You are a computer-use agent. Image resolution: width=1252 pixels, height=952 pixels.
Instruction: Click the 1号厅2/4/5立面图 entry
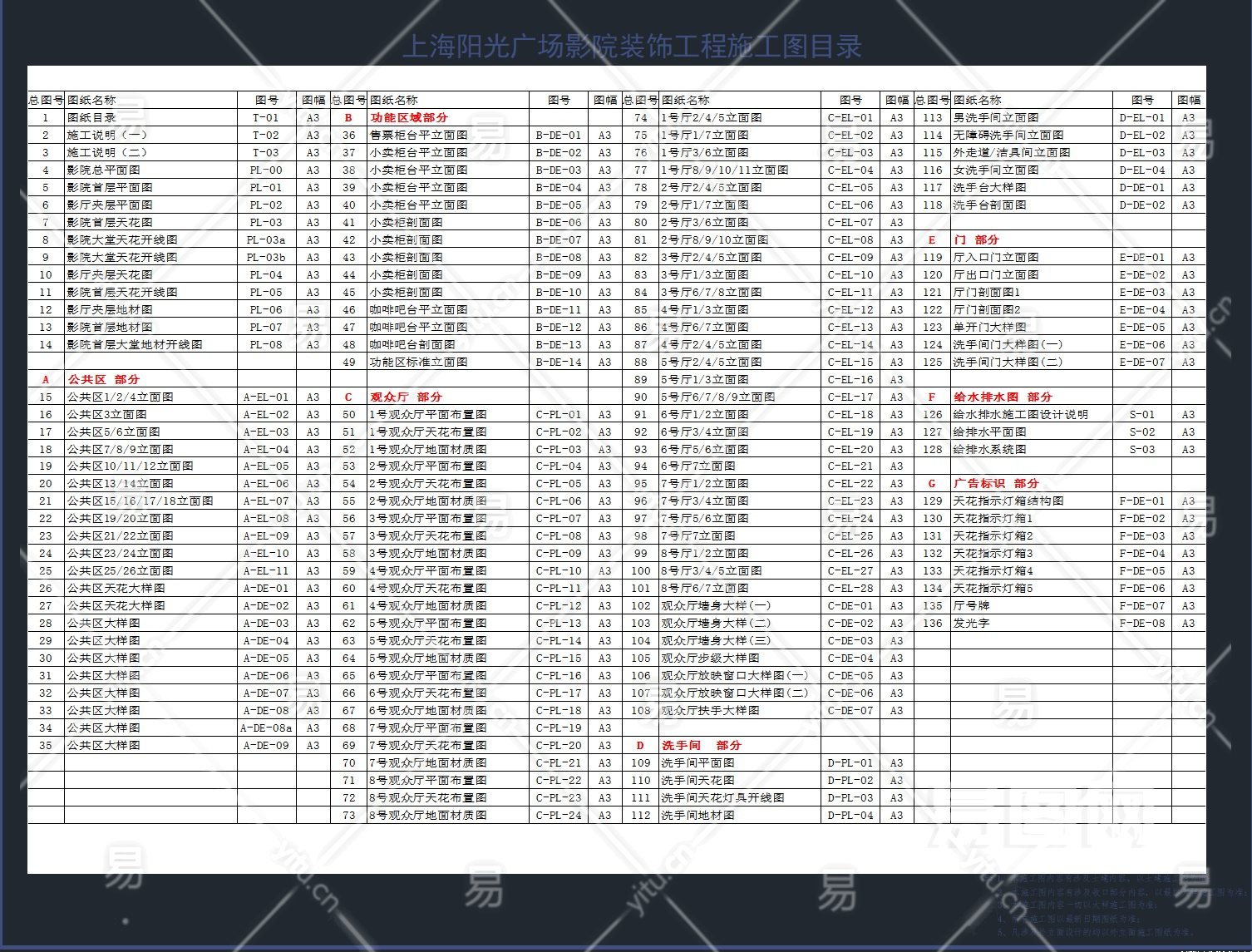[711, 118]
